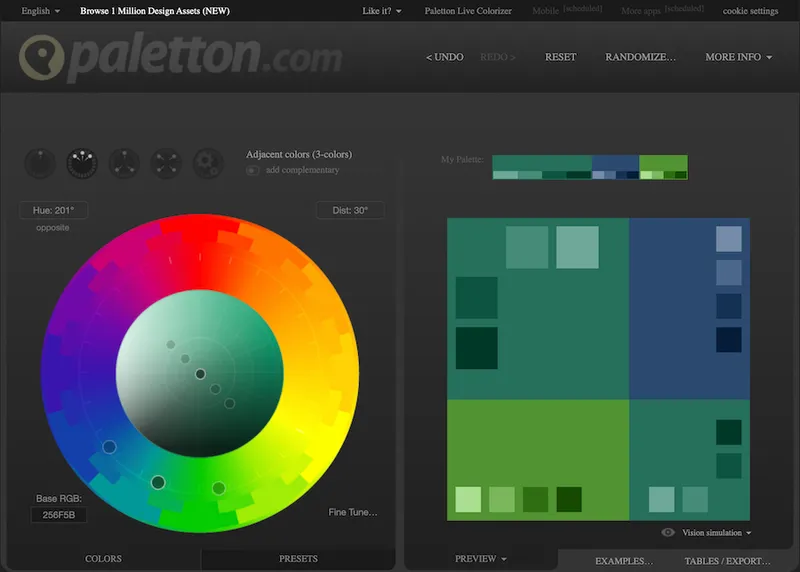
Task: Click the darkest navy swatch in the blue block
Action: point(729,340)
